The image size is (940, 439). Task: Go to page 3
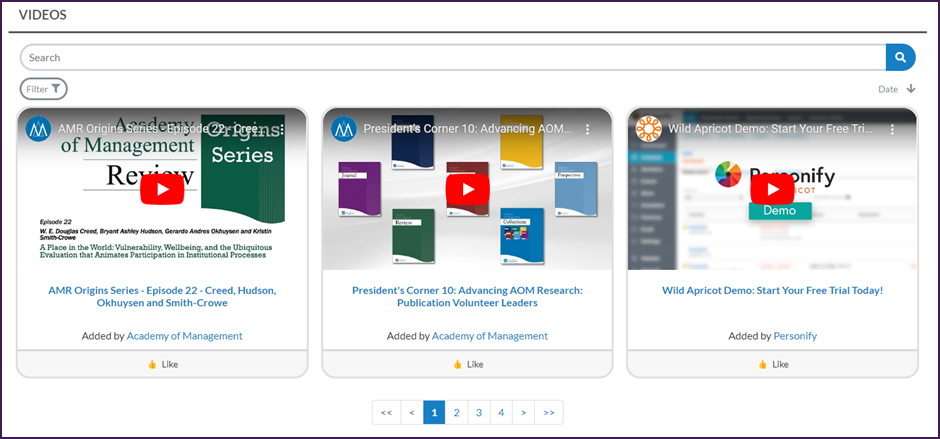tap(478, 413)
